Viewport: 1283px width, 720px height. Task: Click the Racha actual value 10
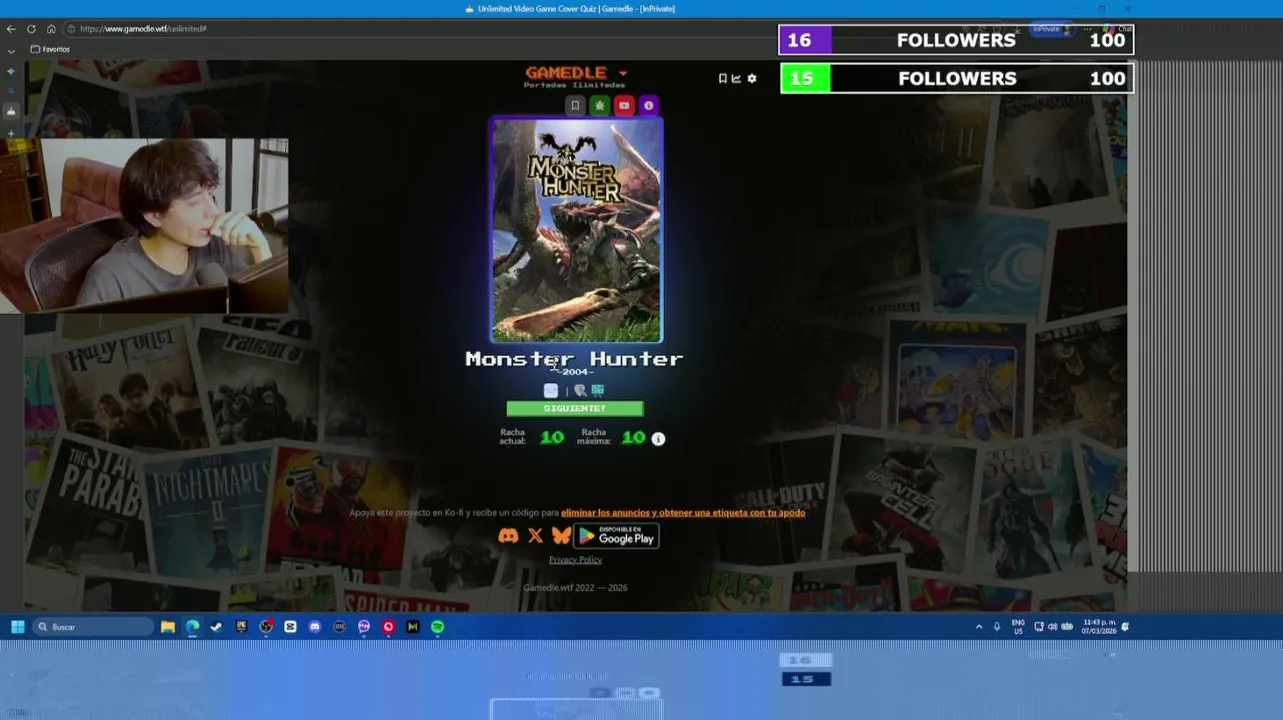[552, 437]
